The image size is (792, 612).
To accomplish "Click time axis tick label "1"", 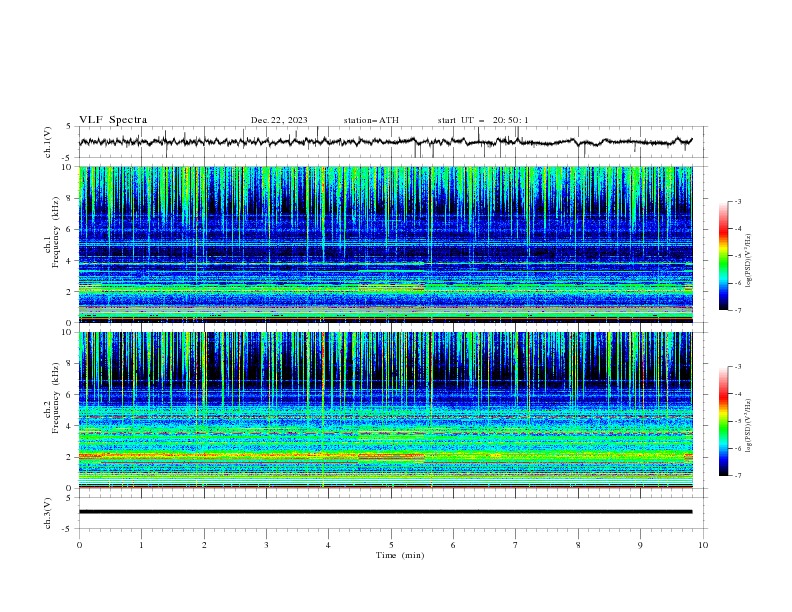I will coord(141,545).
